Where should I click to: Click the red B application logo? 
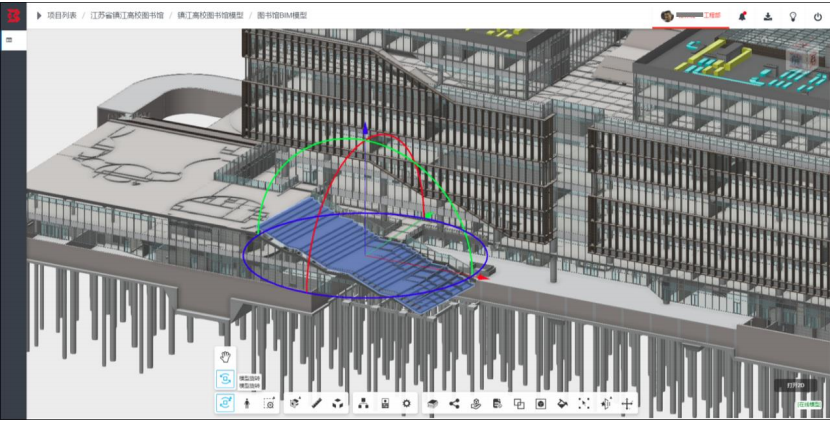(13, 16)
